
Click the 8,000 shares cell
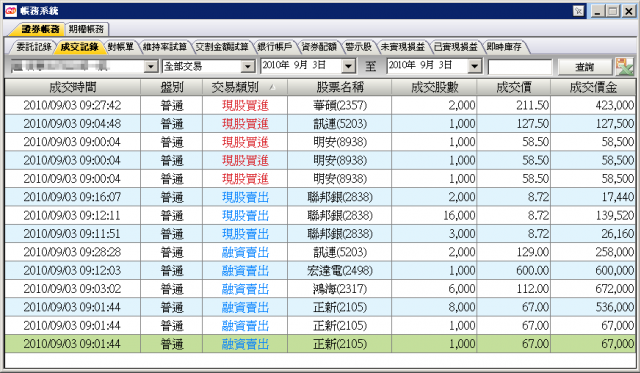(434, 307)
